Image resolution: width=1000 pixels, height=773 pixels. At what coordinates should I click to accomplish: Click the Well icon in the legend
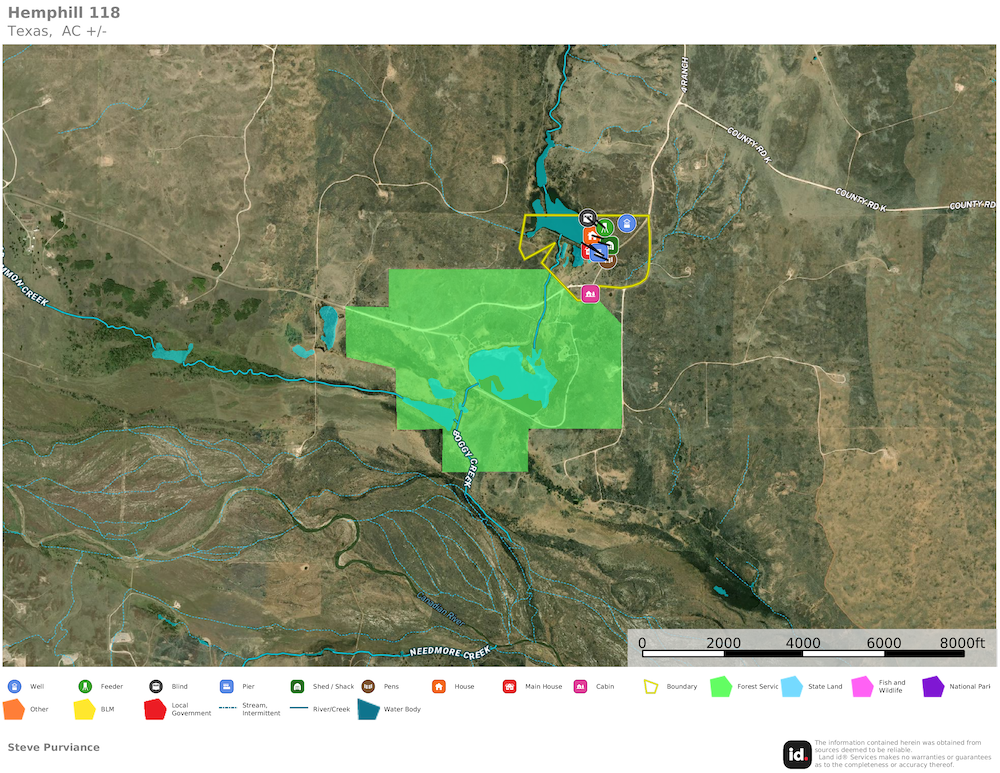14,687
